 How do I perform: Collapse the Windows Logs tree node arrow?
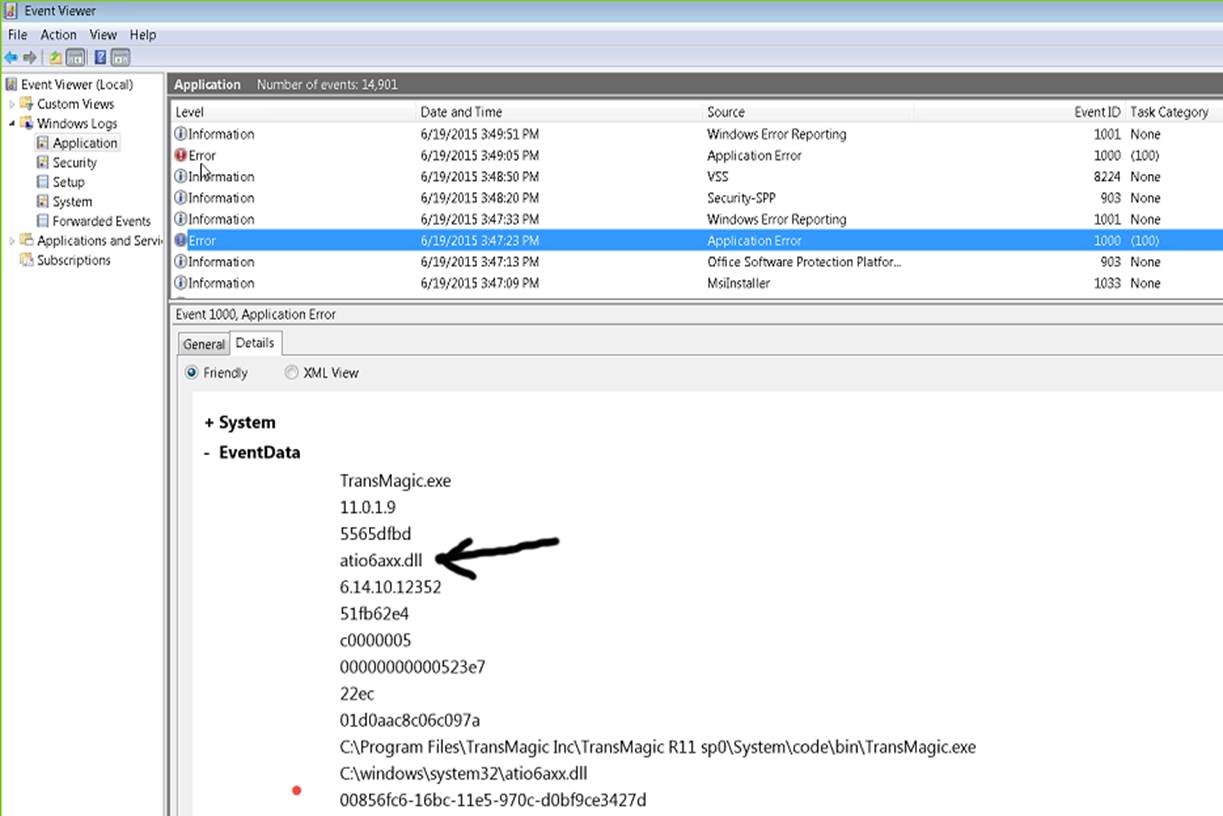[12, 124]
